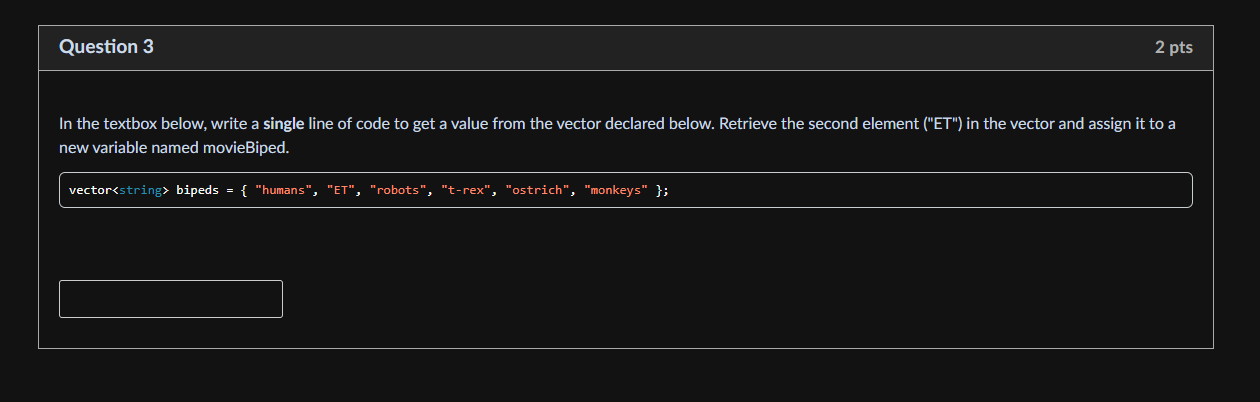Screen dimensions: 1260x402
Task: Click the "vector" keyword in the code
Action: (90, 190)
